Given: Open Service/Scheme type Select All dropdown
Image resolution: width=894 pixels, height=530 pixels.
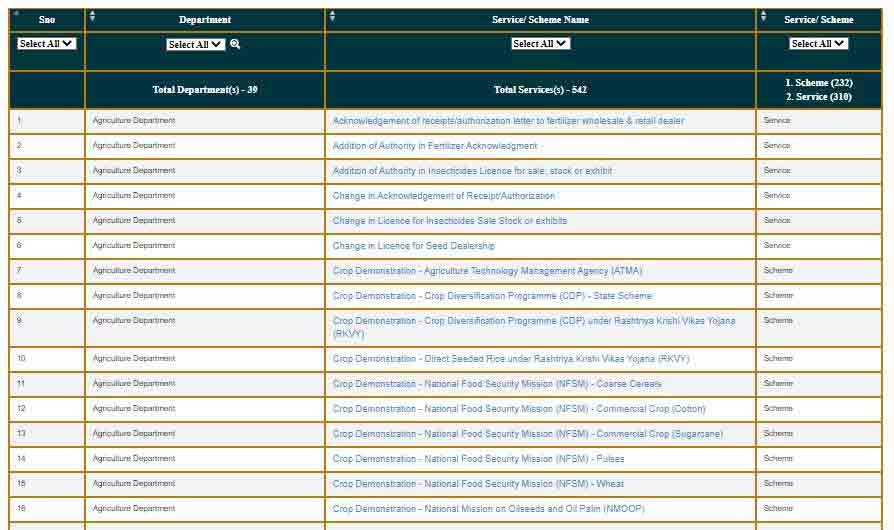Looking at the screenshot, I should [818, 44].
